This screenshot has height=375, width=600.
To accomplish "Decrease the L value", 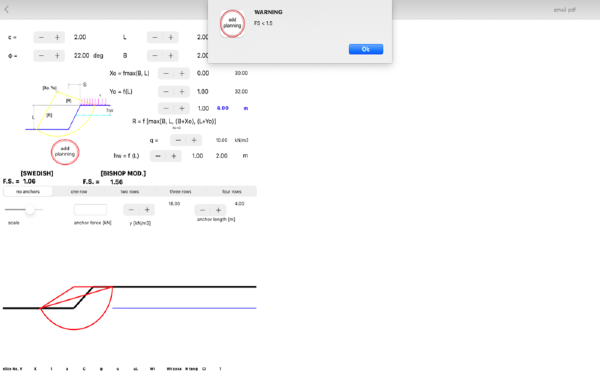I will coord(155,37).
